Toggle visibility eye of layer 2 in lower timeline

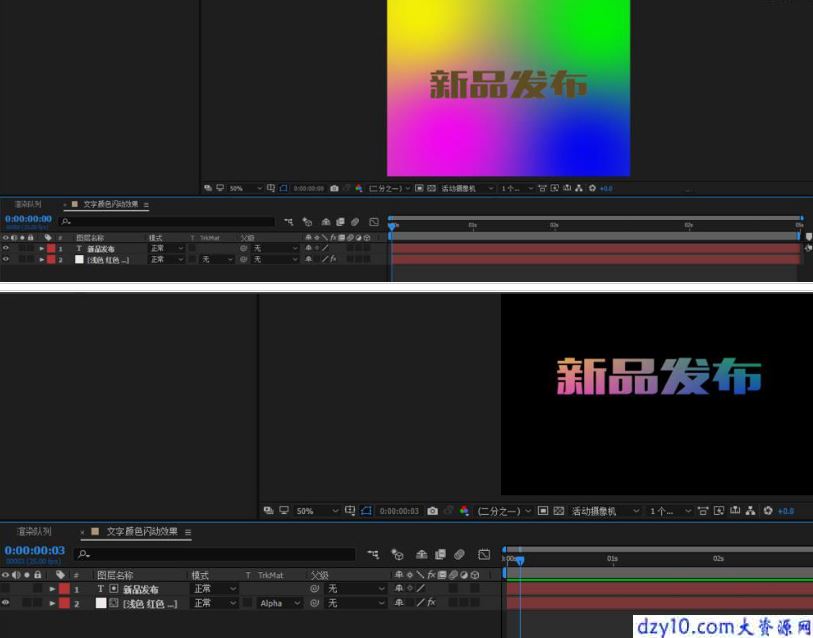[x=6, y=603]
